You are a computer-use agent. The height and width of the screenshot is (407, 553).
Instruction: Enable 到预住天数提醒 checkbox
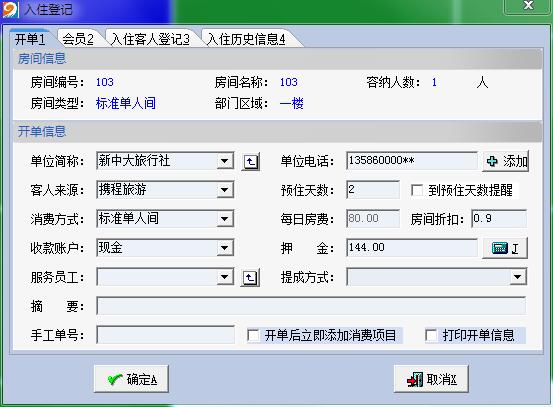pyautogui.click(x=417, y=190)
